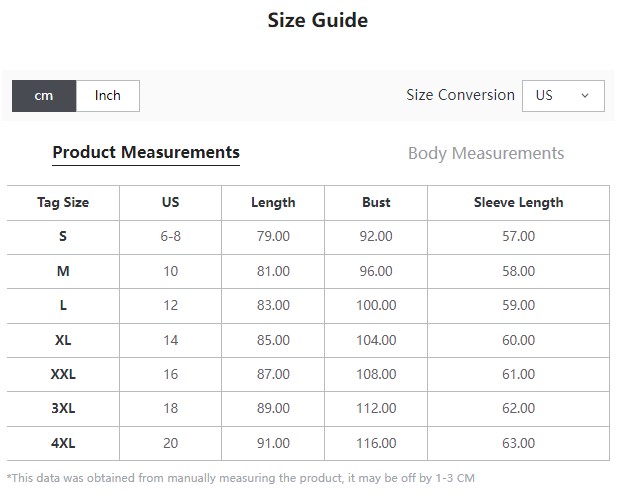Select the M size row label
Screen dimensions: 620x497
coord(63,271)
